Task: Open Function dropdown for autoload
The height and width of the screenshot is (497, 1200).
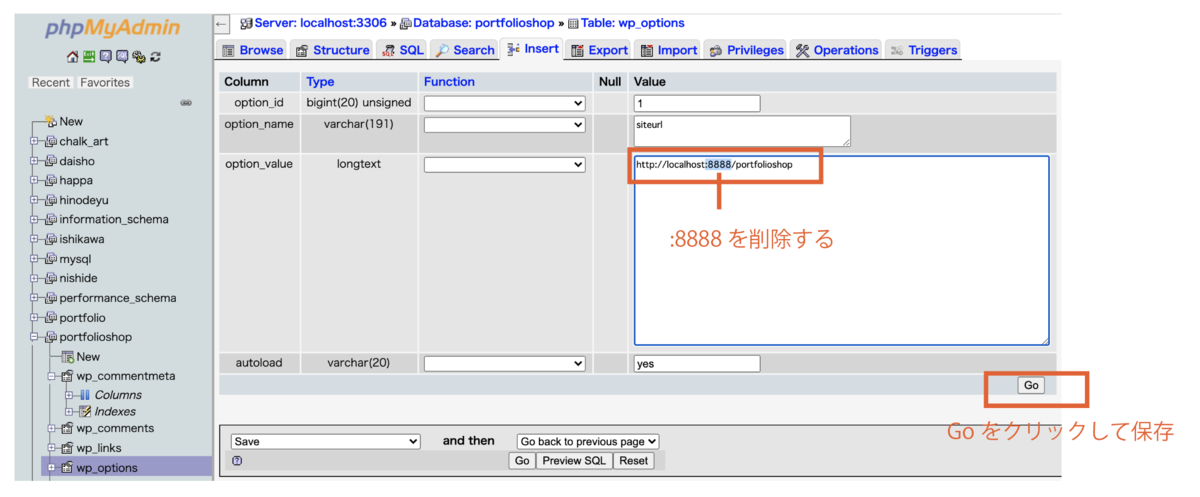Action: point(505,364)
